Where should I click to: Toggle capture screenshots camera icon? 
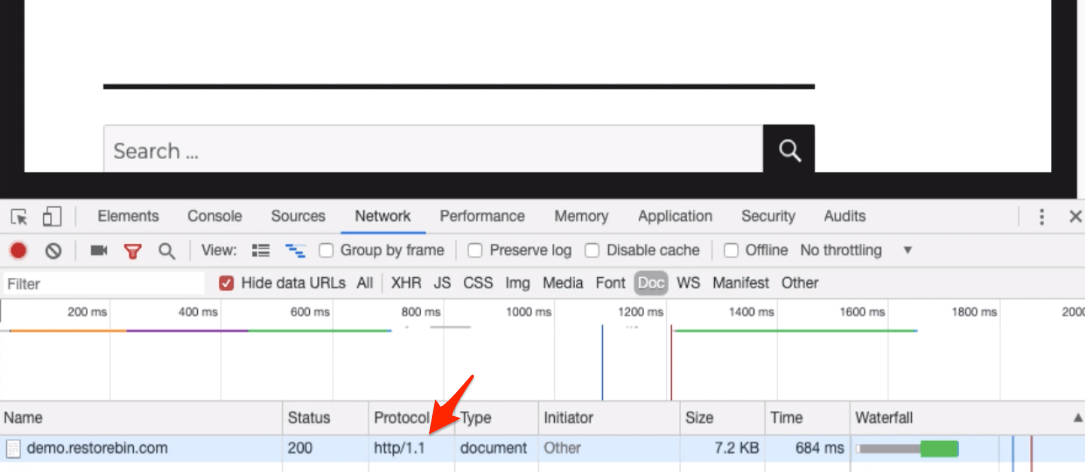pos(99,251)
